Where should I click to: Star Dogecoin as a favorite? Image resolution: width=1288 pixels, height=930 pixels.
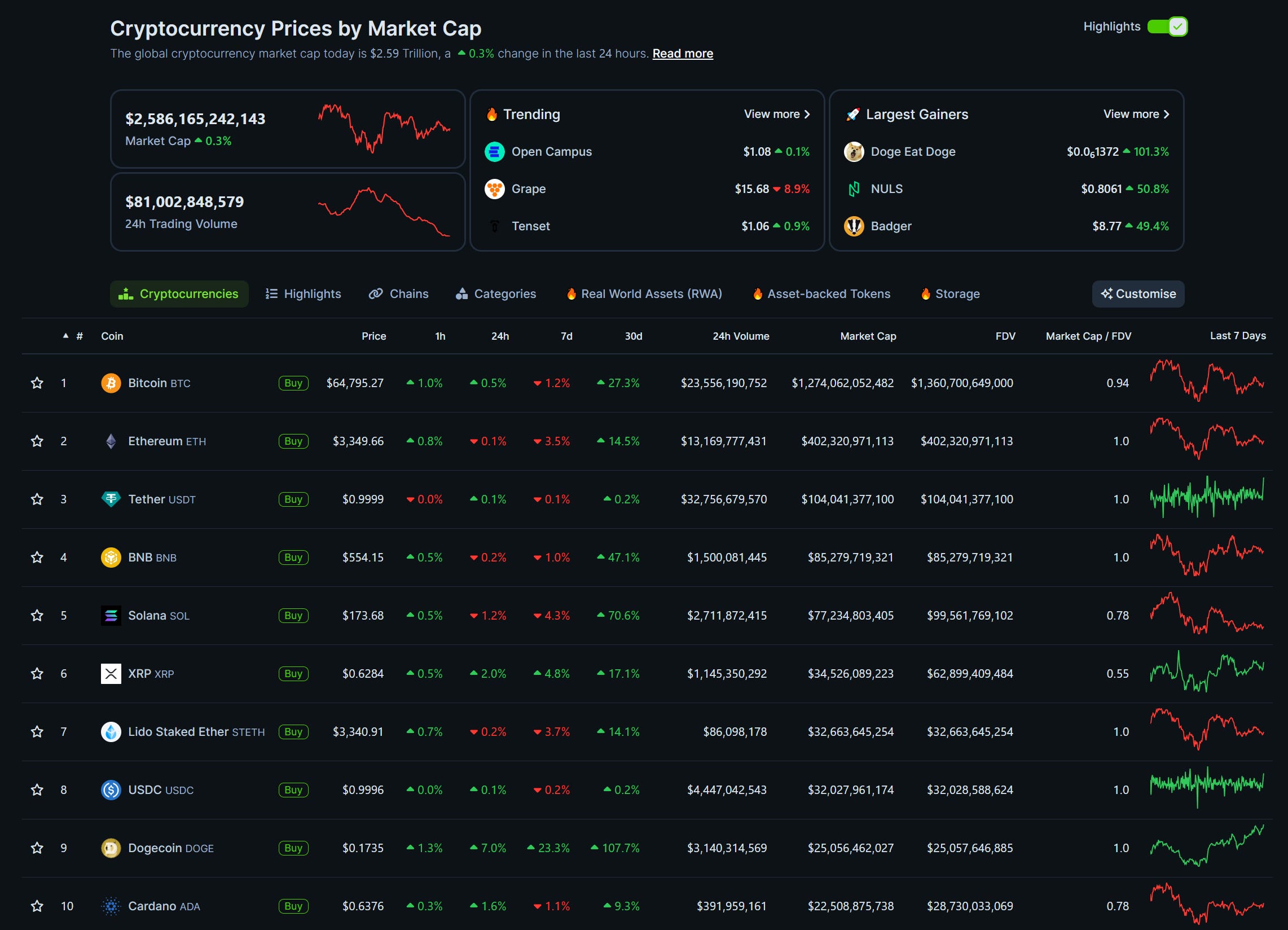pos(37,848)
